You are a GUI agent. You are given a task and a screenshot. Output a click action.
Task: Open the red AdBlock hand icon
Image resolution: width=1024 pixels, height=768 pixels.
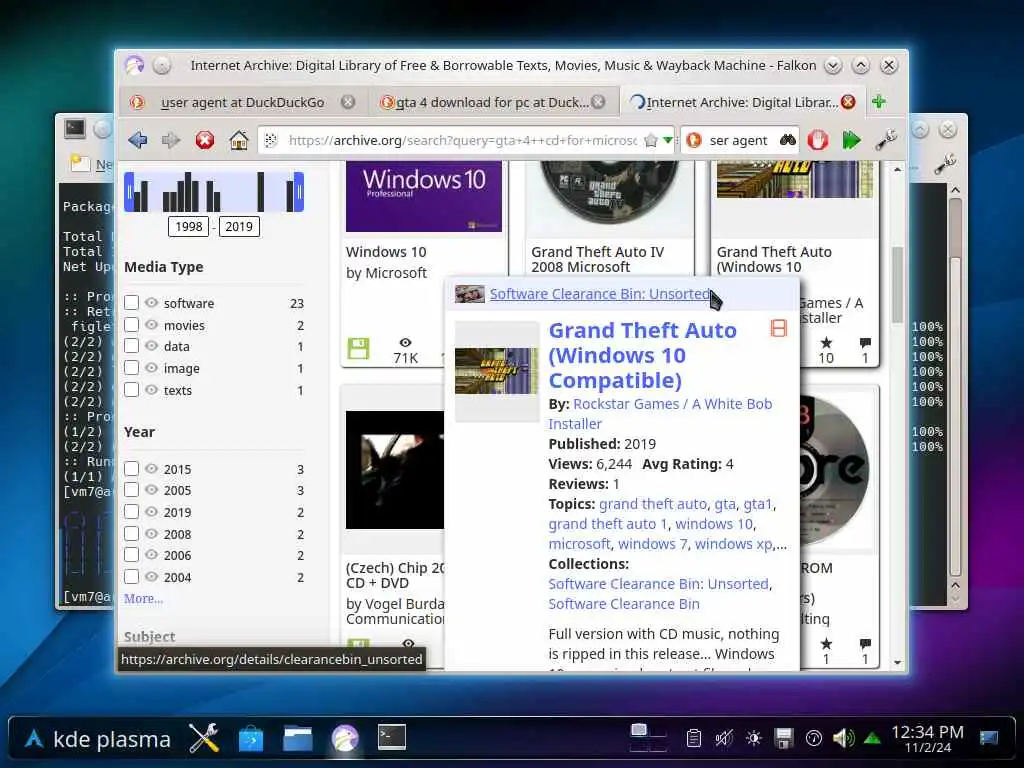818,140
